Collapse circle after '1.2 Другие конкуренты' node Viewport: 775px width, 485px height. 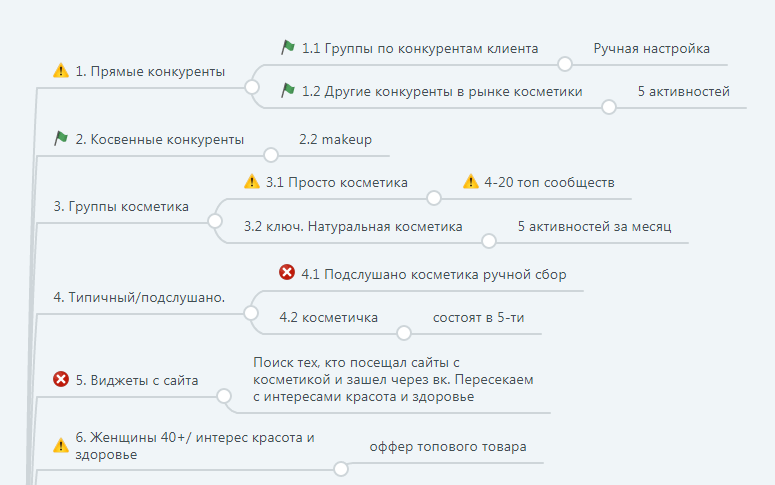click(x=608, y=104)
